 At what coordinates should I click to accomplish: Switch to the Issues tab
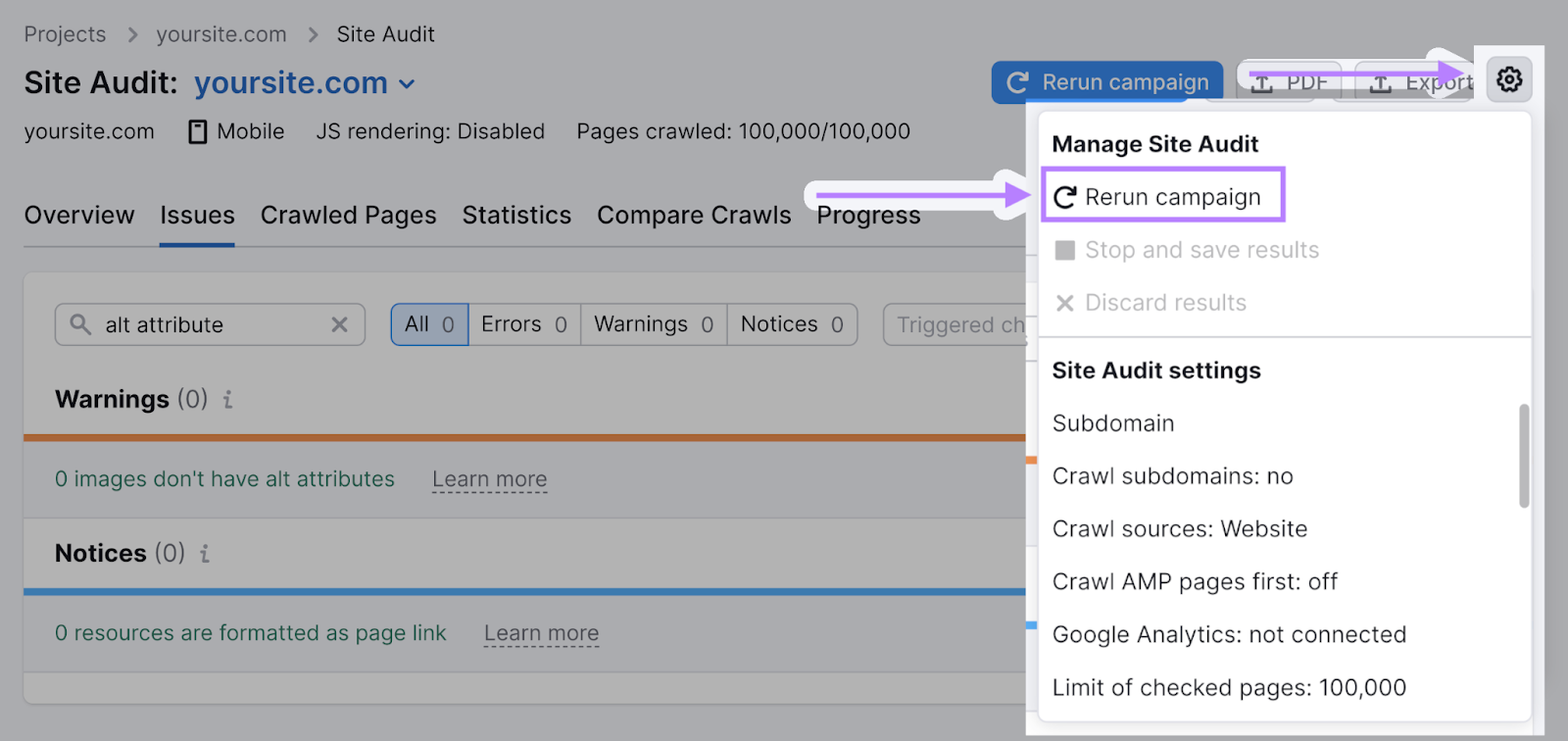pos(197,216)
